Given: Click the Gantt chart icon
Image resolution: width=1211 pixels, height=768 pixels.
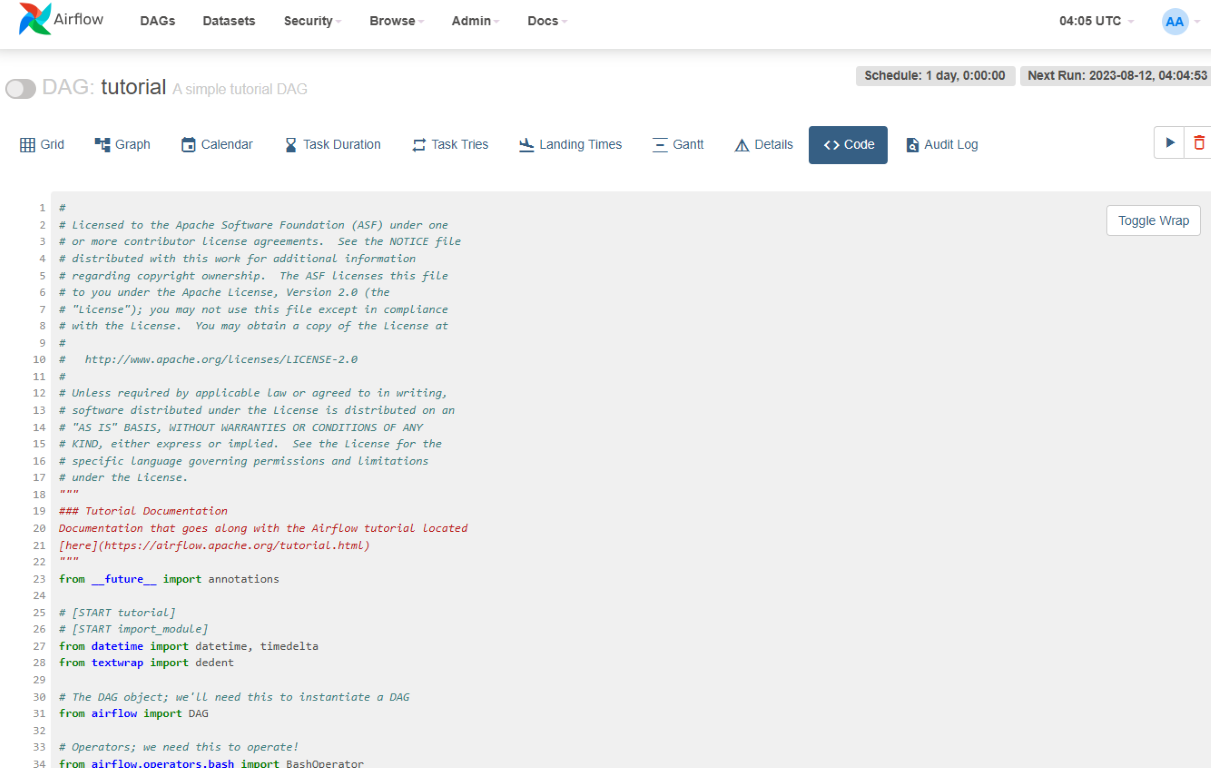Looking at the screenshot, I should click(660, 145).
